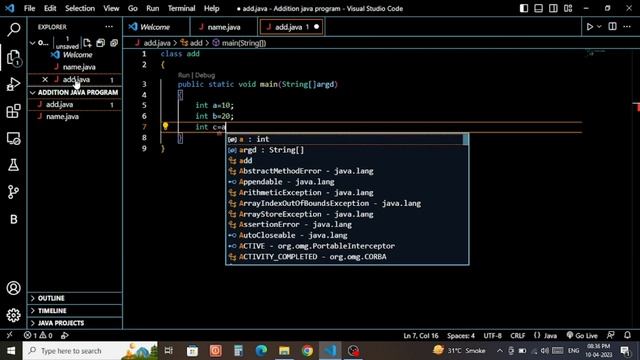Image resolution: width=640 pixels, height=360 pixels.
Task: Select 'a : int' suggestion
Action: click(345, 139)
